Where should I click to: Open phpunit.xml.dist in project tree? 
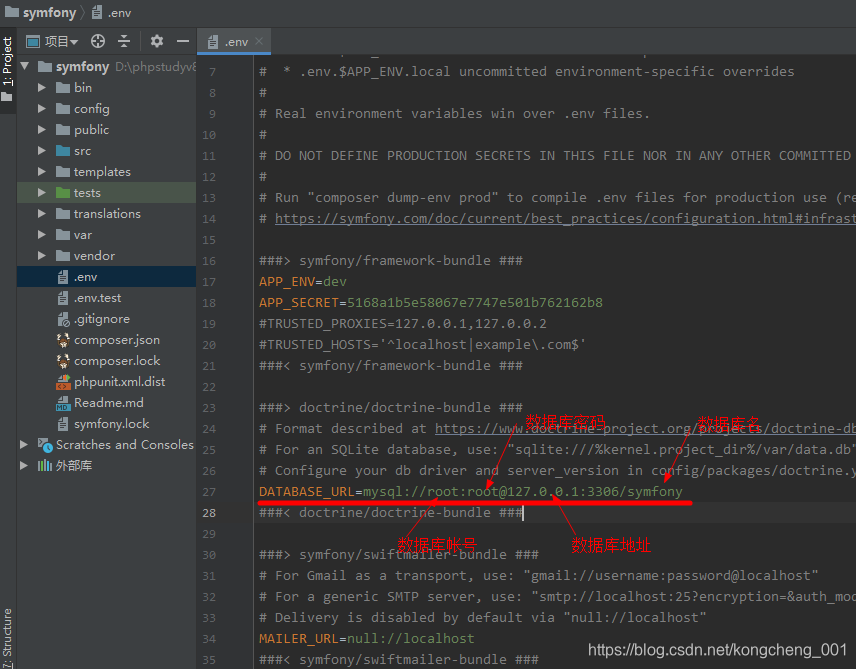click(x=120, y=382)
